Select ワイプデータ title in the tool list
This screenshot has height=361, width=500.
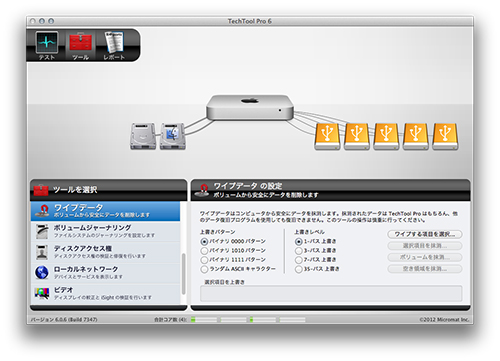coord(78,207)
